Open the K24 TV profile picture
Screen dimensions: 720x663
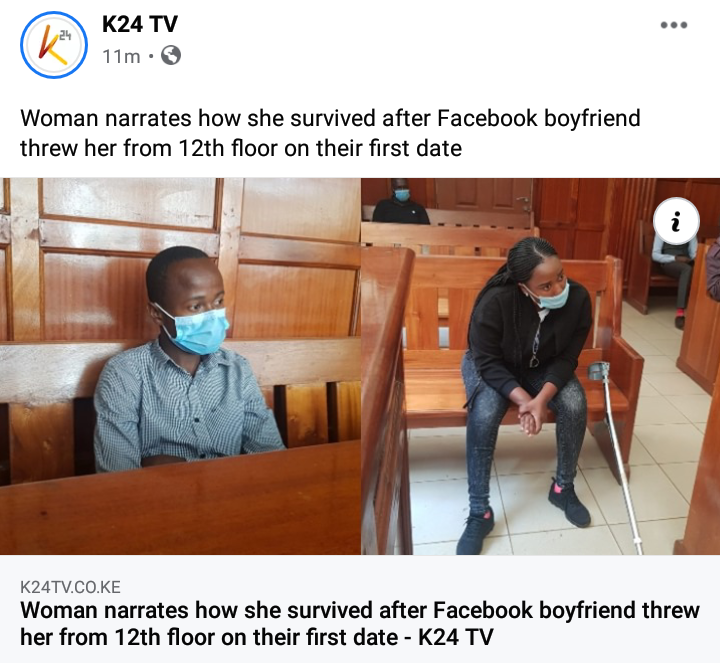point(54,45)
